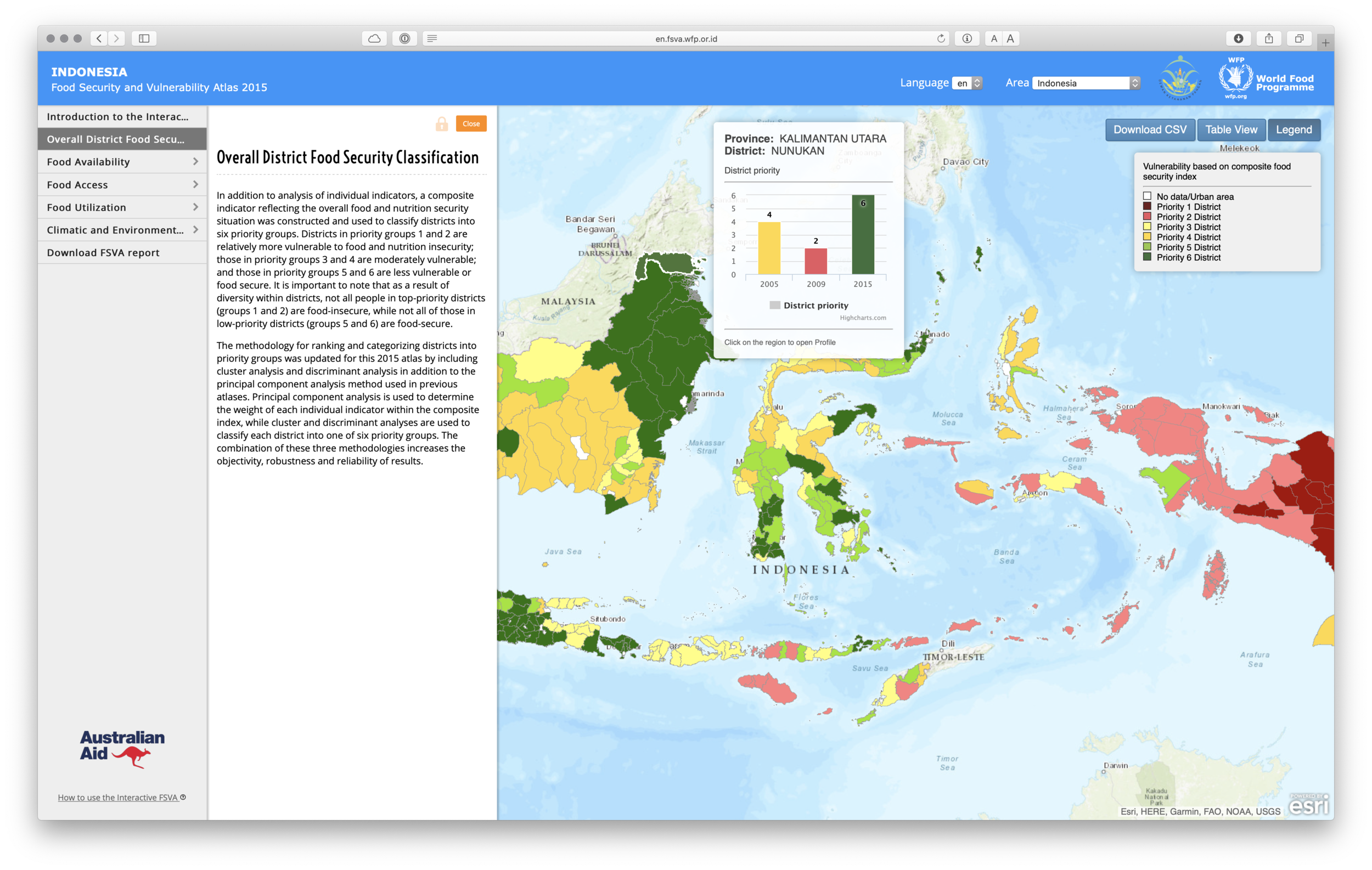1372x870 pixels.
Task: Click the Download CSV button
Action: pos(1150,129)
